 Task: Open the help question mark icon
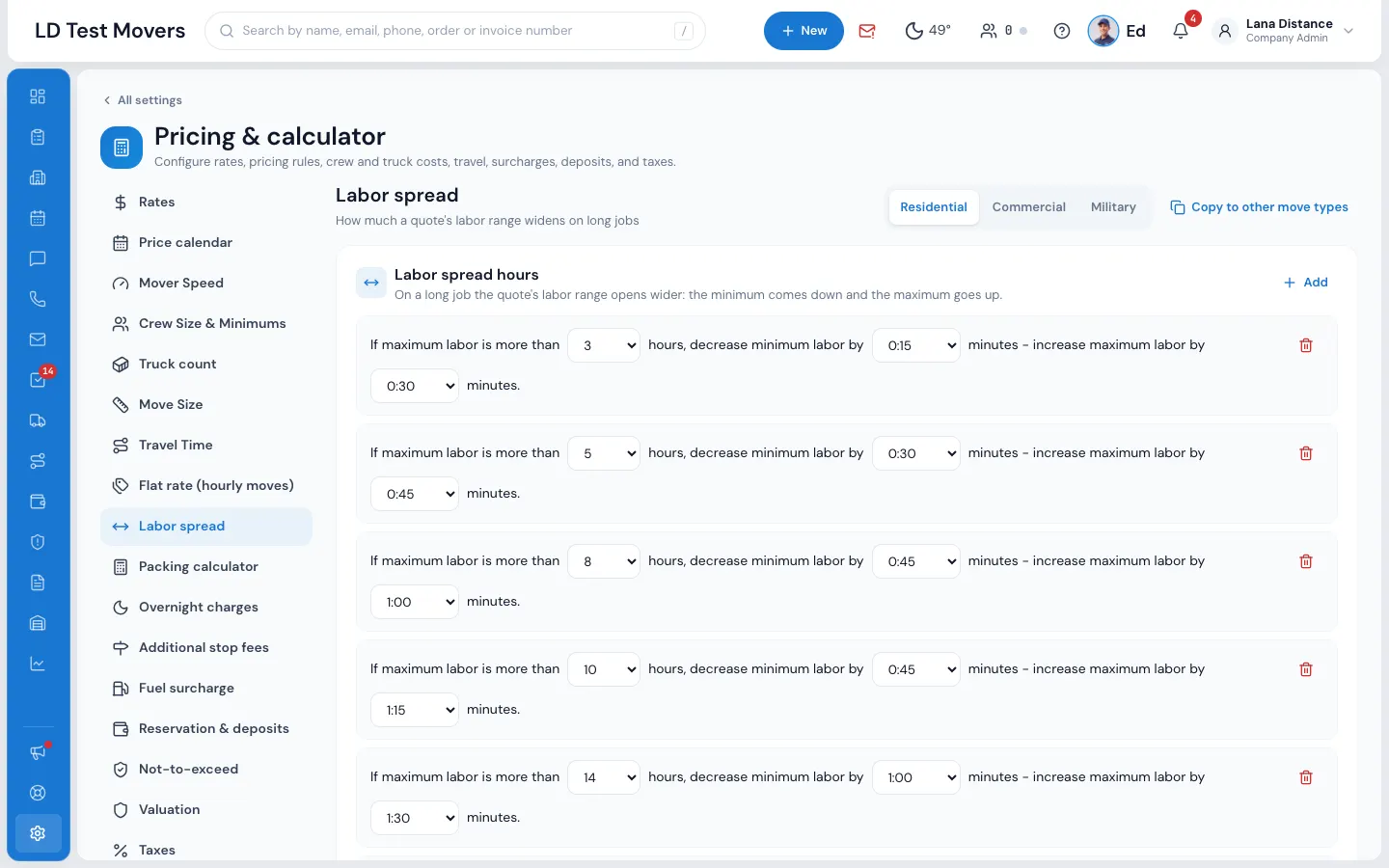(x=1062, y=31)
